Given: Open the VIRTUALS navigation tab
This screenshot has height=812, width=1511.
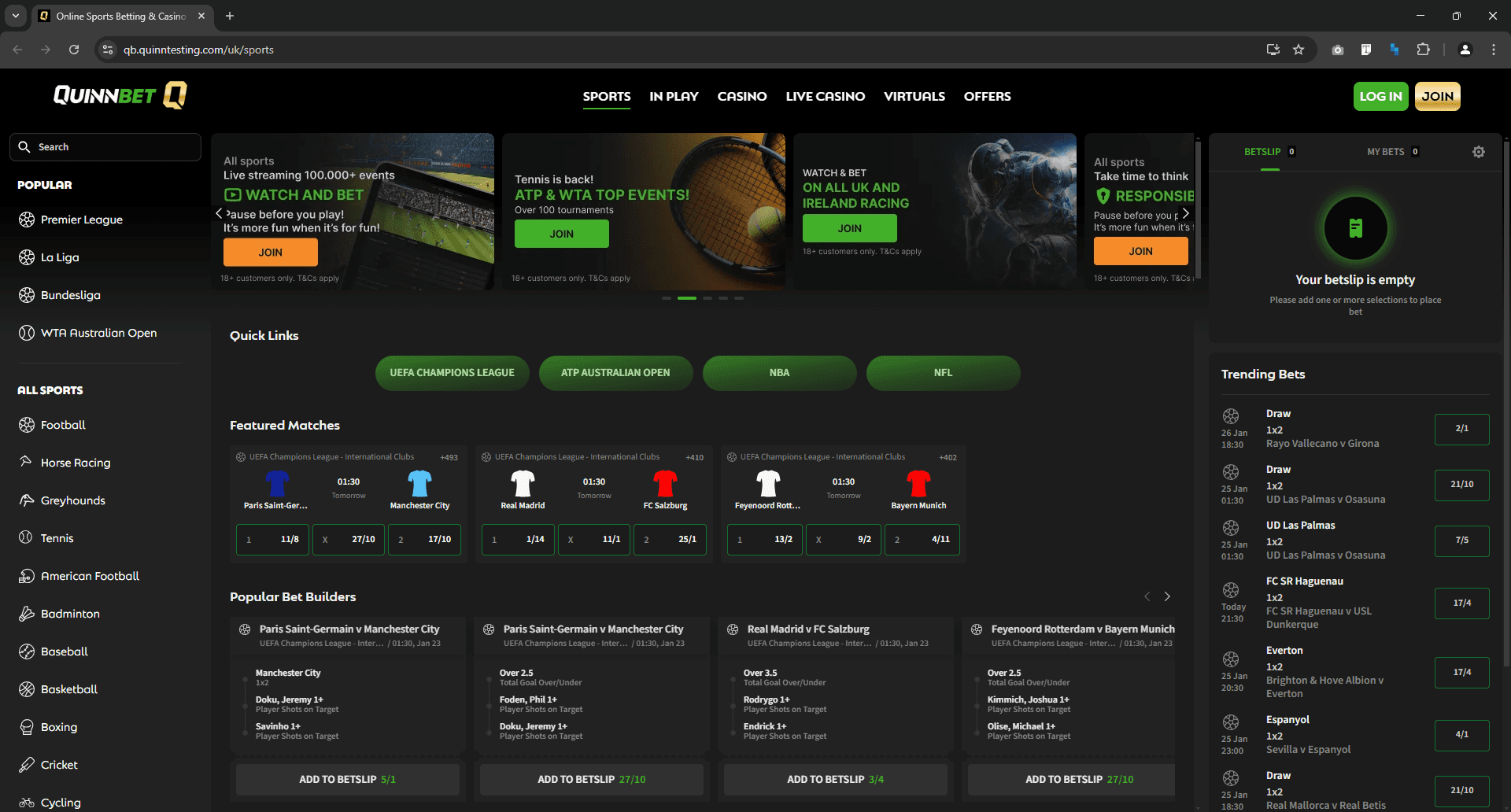Looking at the screenshot, I should 914,97.
